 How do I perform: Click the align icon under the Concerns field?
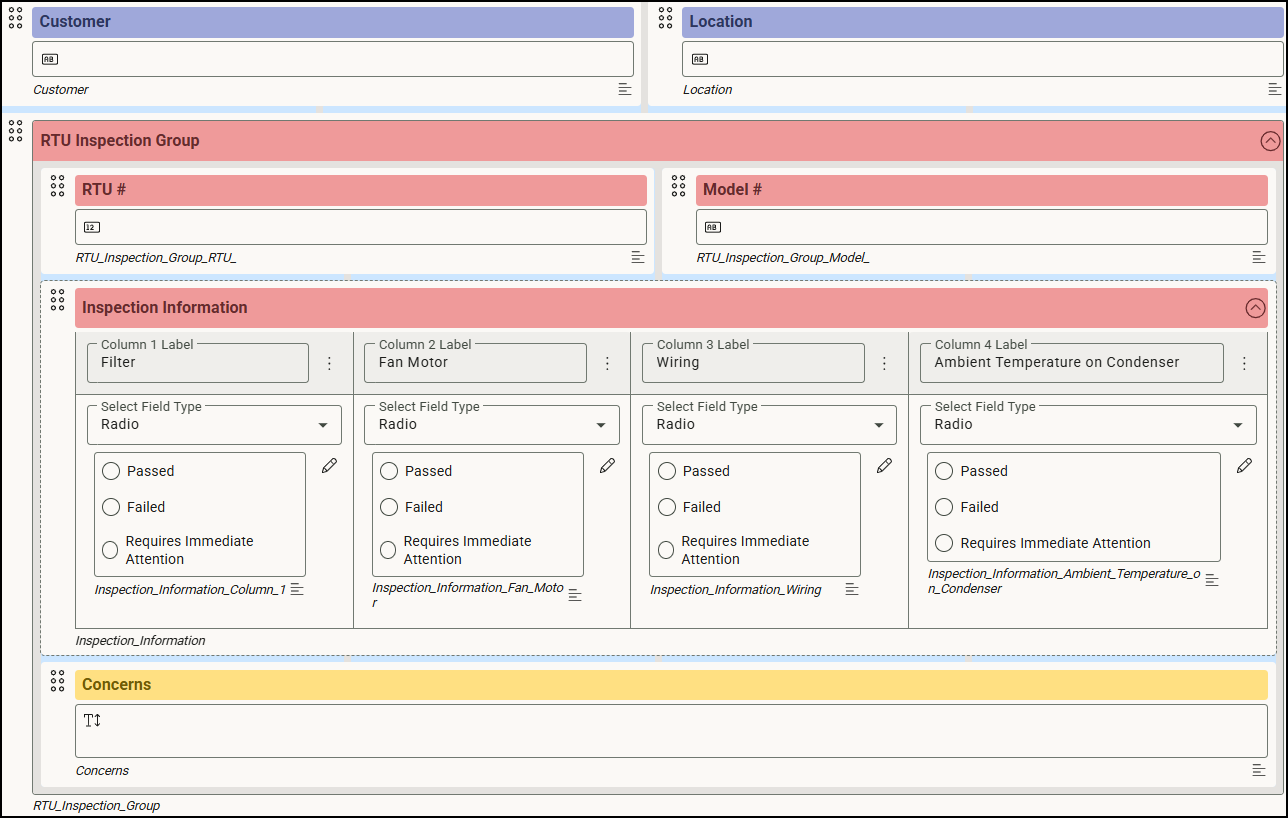pos(1259,770)
